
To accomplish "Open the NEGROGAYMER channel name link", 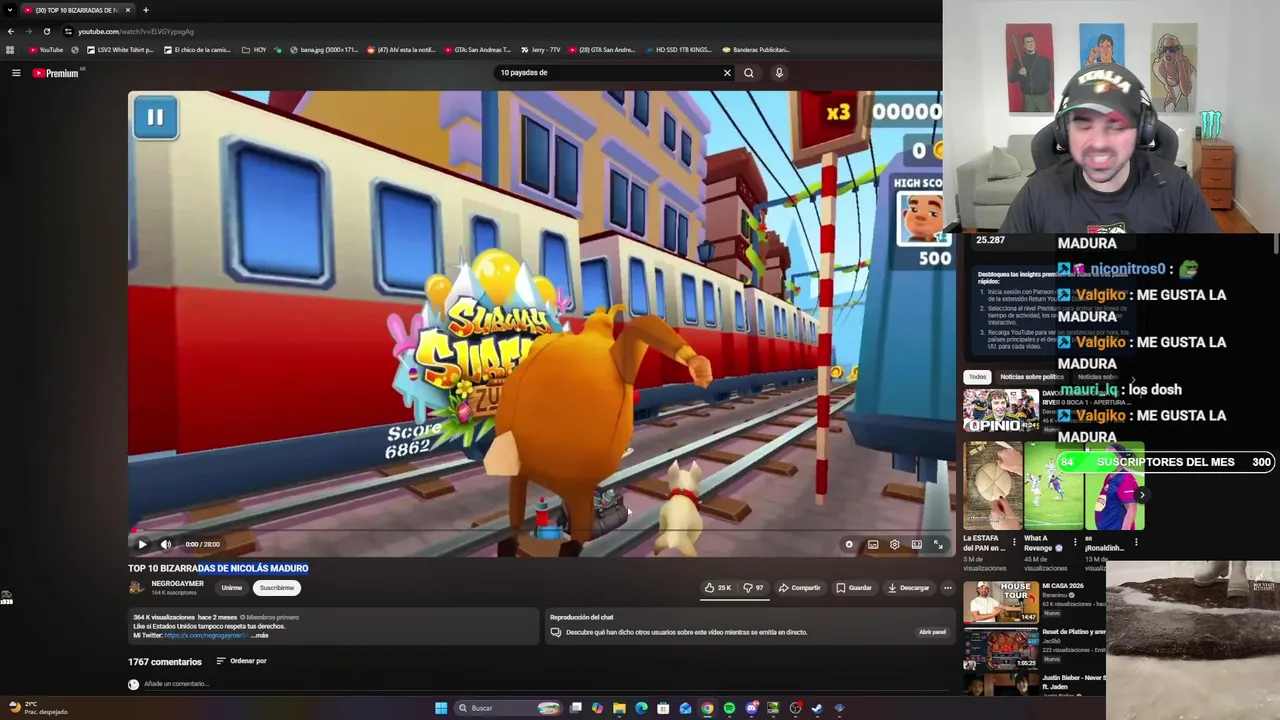I will coord(177,584).
